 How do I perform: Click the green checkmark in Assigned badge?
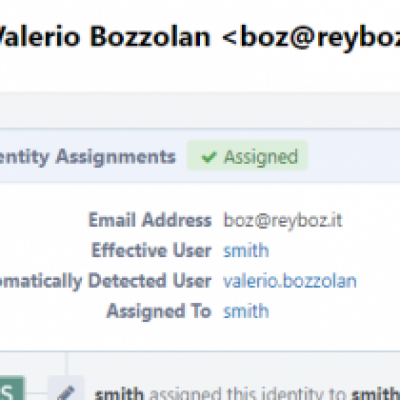209,157
